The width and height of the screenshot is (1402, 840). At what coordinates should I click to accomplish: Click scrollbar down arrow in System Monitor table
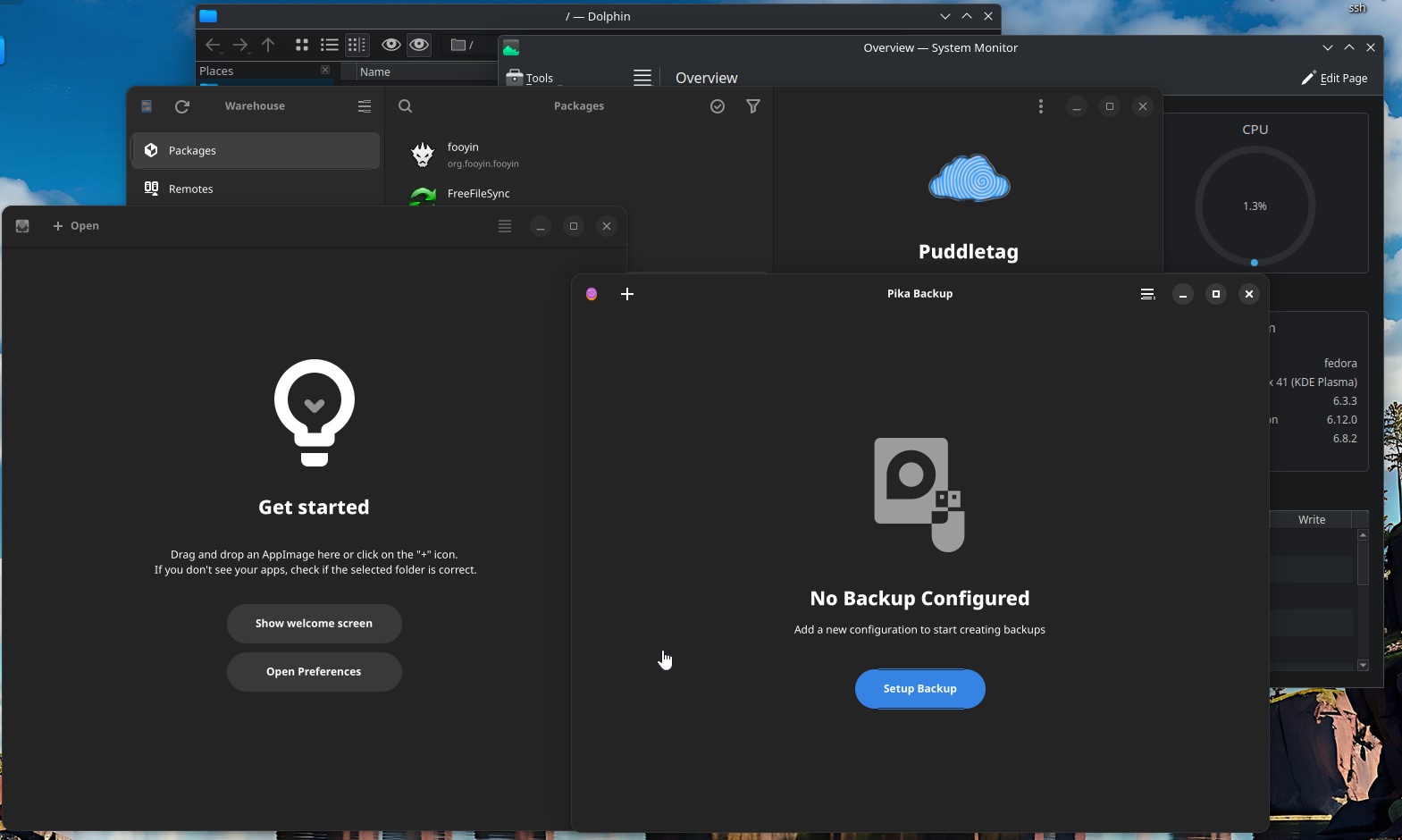[x=1363, y=665]
